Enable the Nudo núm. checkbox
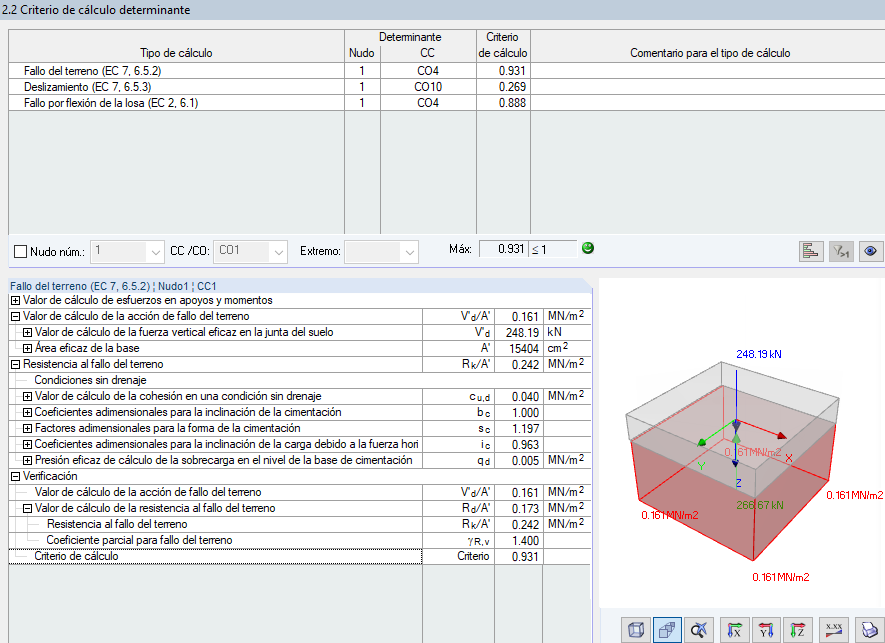 tap(20, 251)
